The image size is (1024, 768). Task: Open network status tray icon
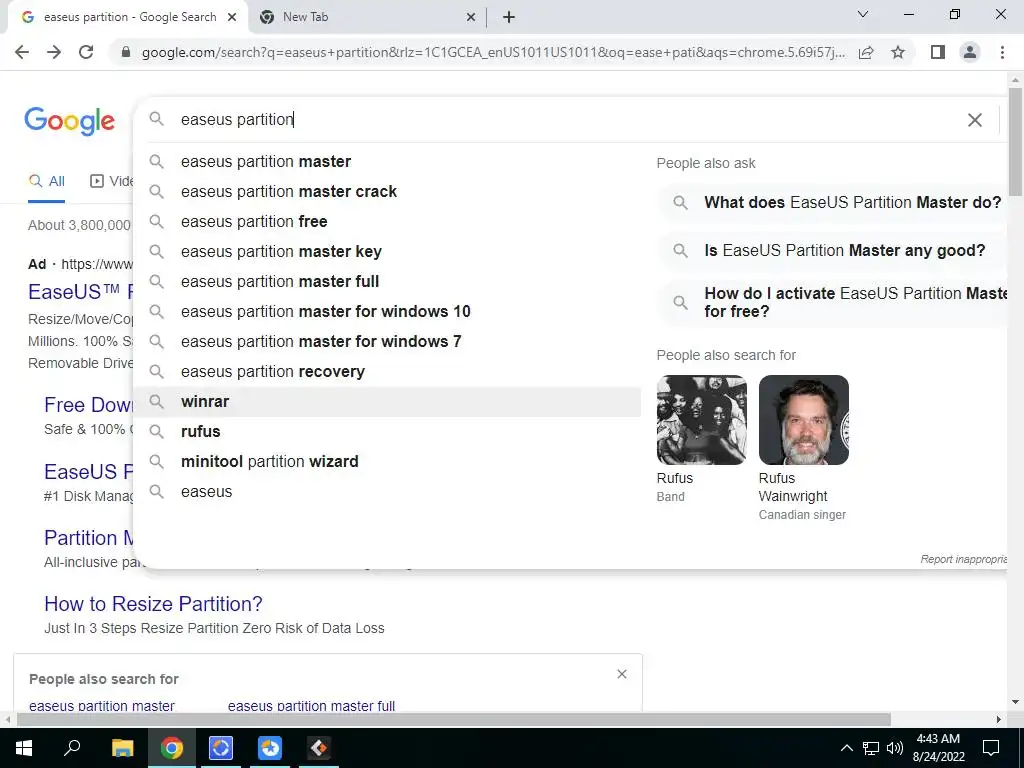pos(871,748)
